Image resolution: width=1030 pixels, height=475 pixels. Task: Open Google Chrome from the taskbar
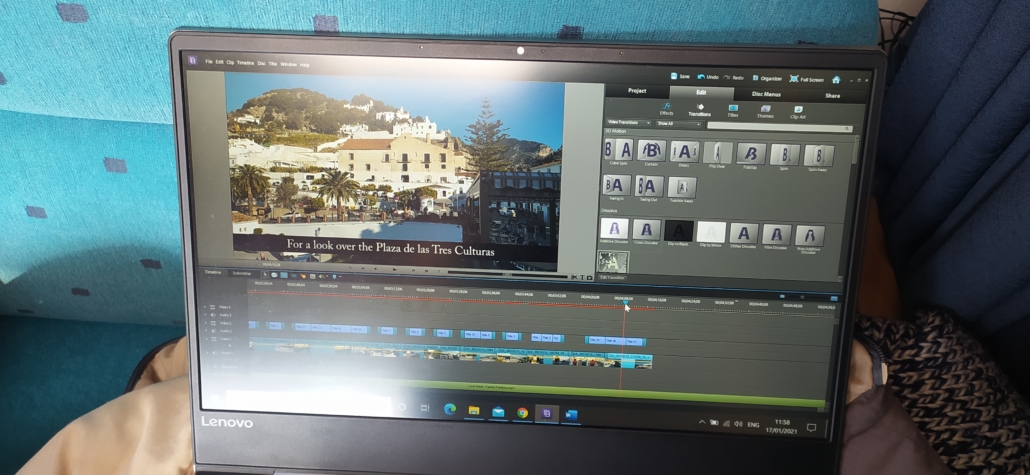[x=522, y=413]
